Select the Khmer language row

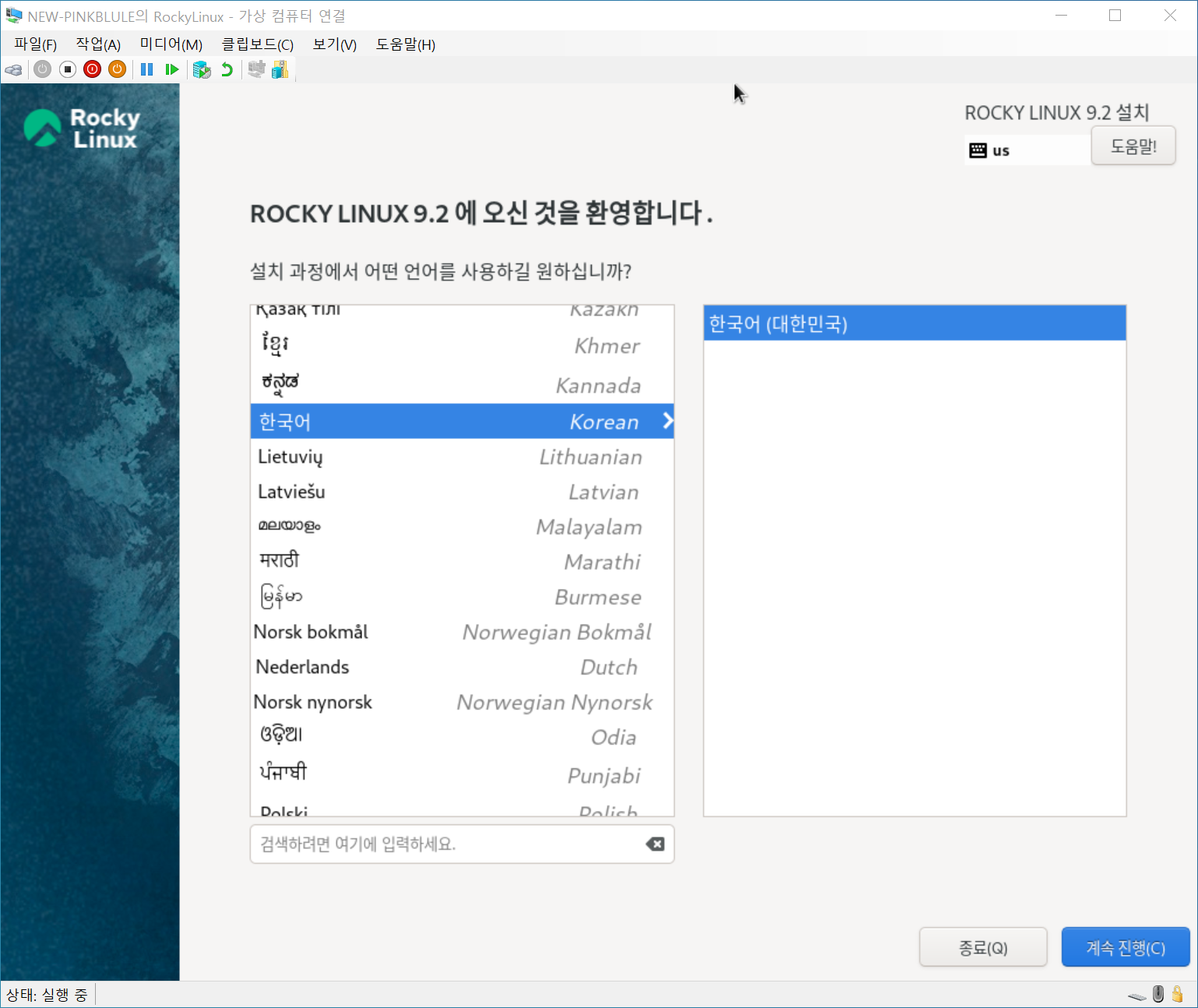pos(462,345)
